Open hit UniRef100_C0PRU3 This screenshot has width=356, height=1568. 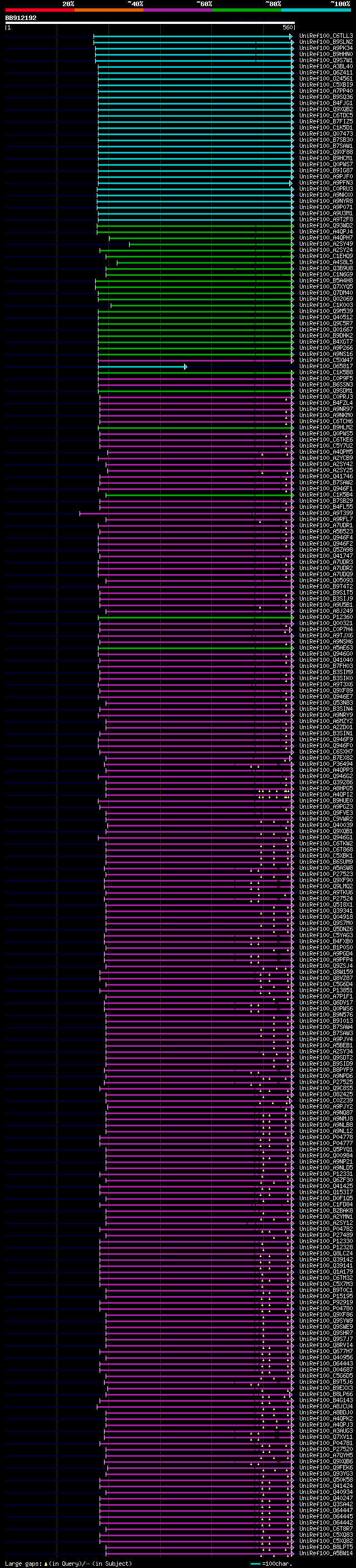[325, 189]
